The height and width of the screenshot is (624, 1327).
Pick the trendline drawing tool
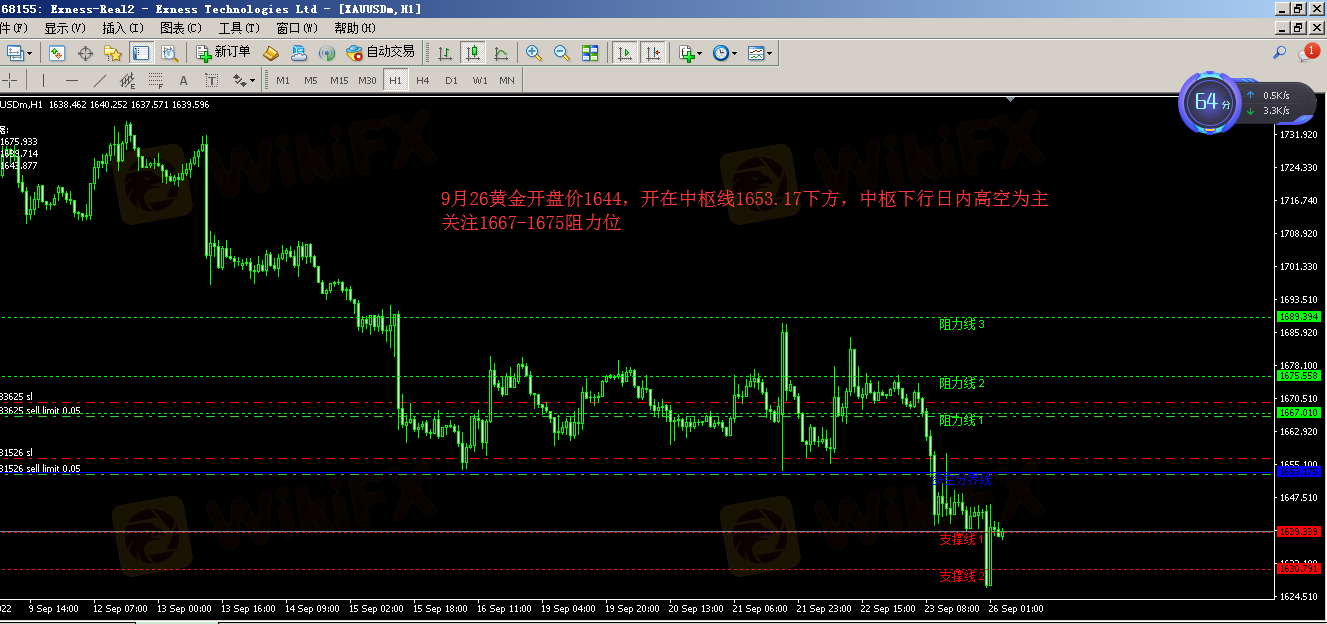100,80
